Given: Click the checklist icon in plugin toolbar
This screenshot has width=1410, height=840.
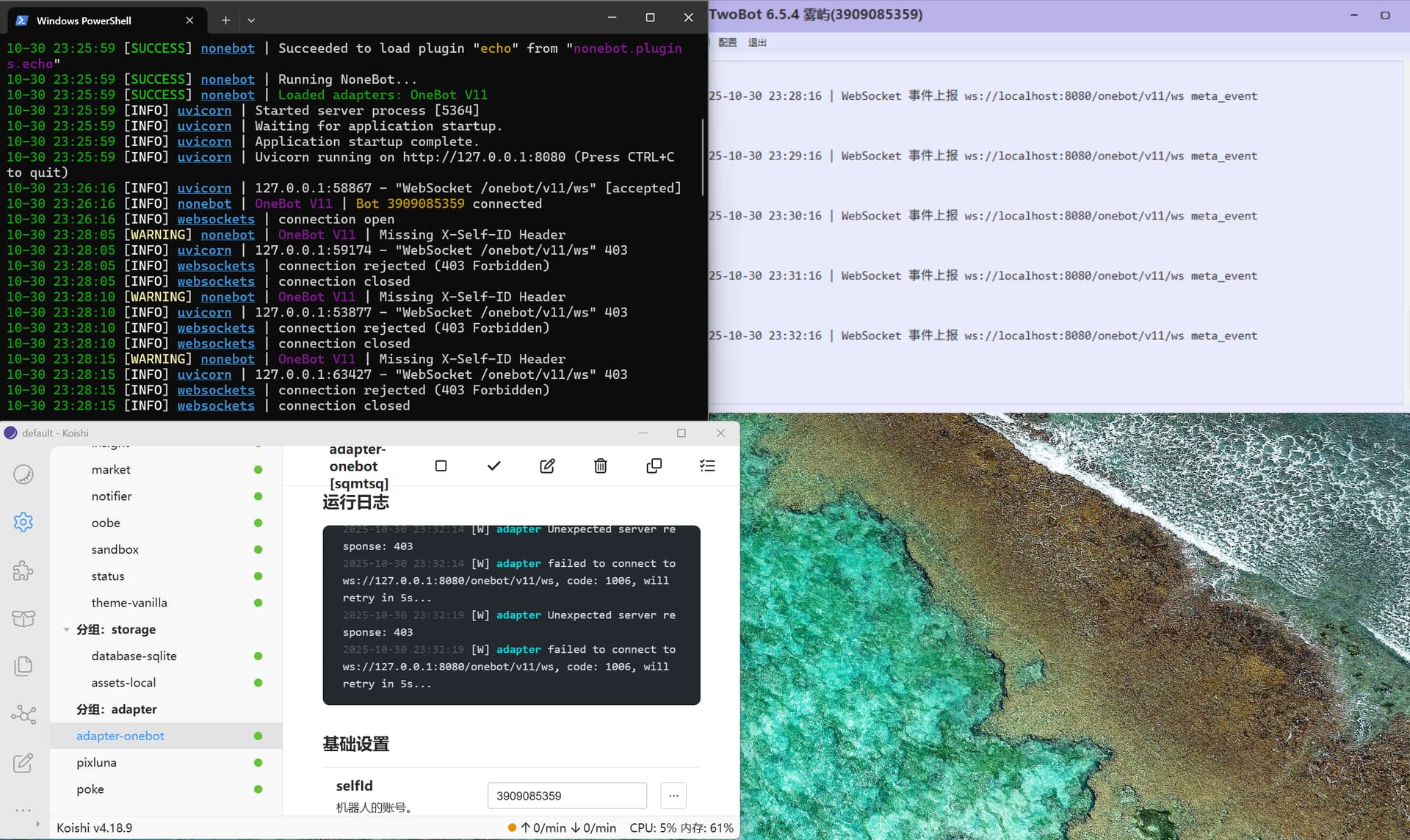Looking at the screenshot, I should (707, 466).
